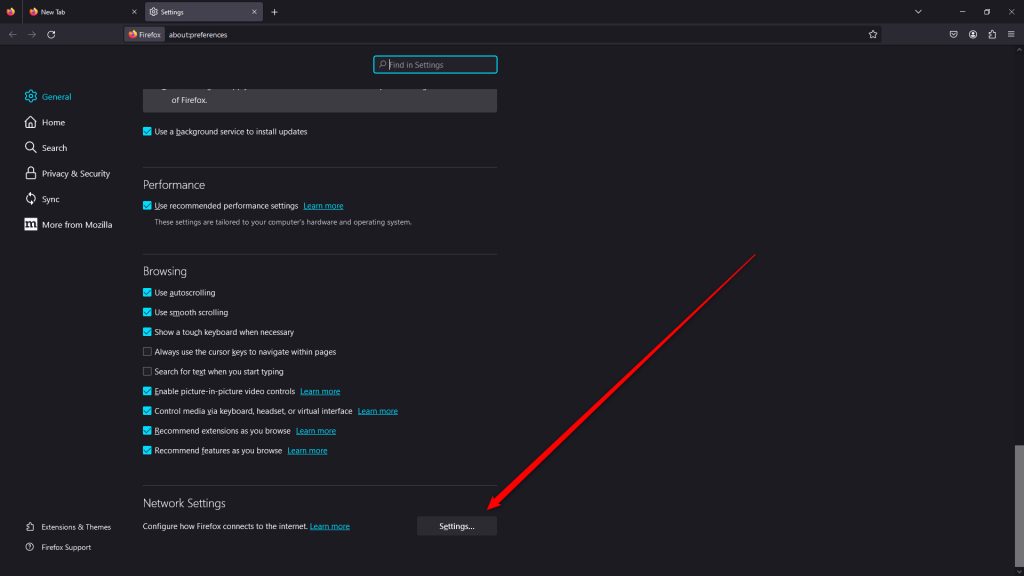Go to the Sync settings section
This screenshot has height=576, width=1024.
(51, 199)
